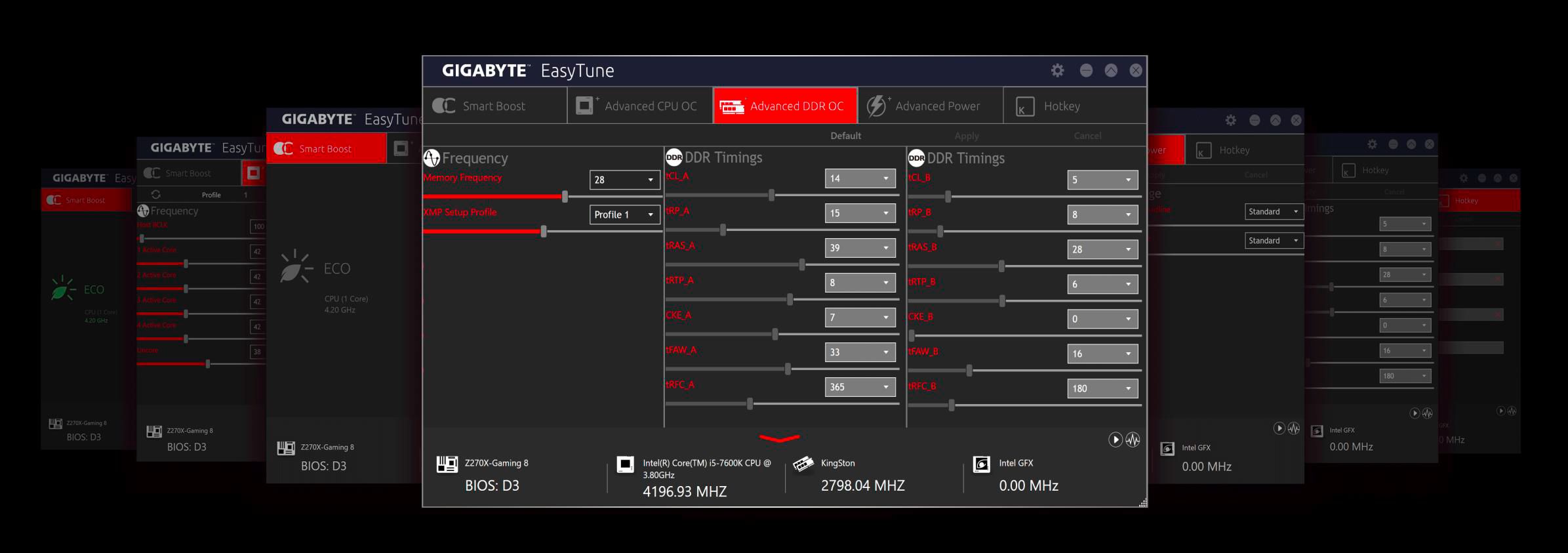Click the DDR icon beside channel B timings
The image size is (1568, 553).
916,158
